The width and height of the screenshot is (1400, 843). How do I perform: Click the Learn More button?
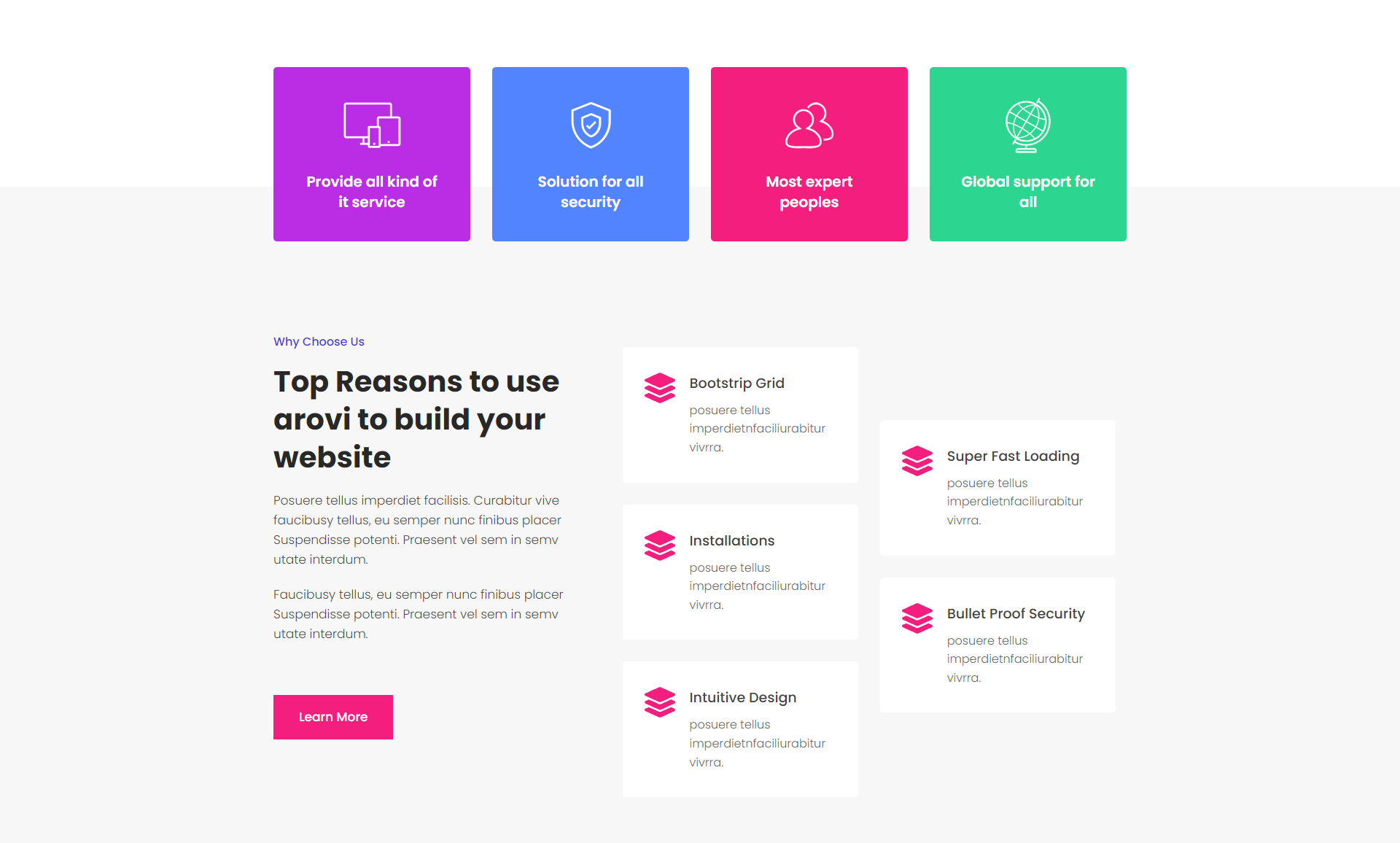point(333,716)
